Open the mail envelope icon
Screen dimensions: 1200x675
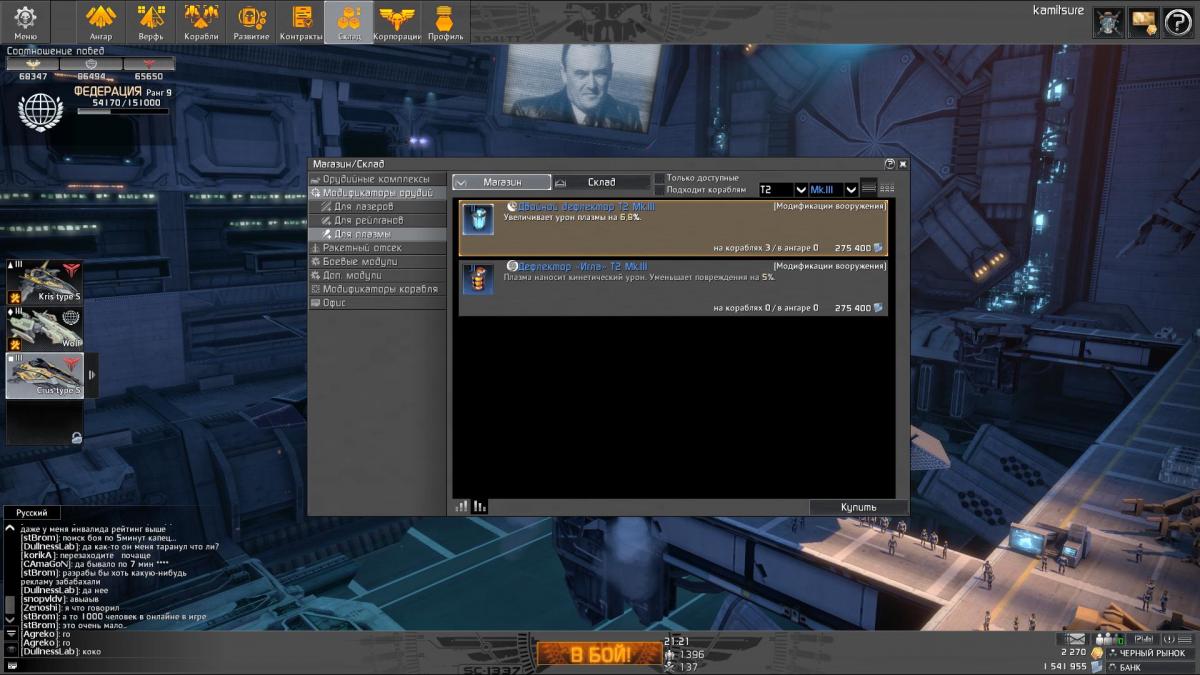click(x=1076, y=638)
